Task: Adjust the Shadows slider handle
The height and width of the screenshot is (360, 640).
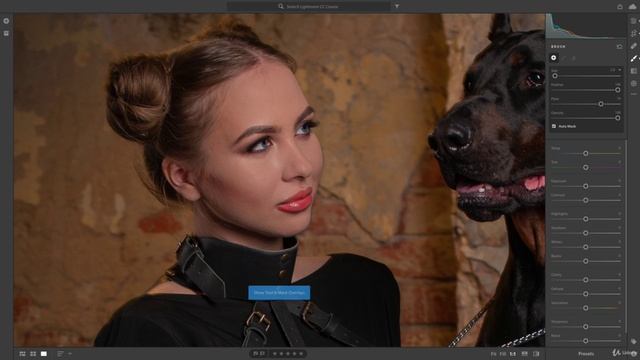Action: click(x=586, y=233)
